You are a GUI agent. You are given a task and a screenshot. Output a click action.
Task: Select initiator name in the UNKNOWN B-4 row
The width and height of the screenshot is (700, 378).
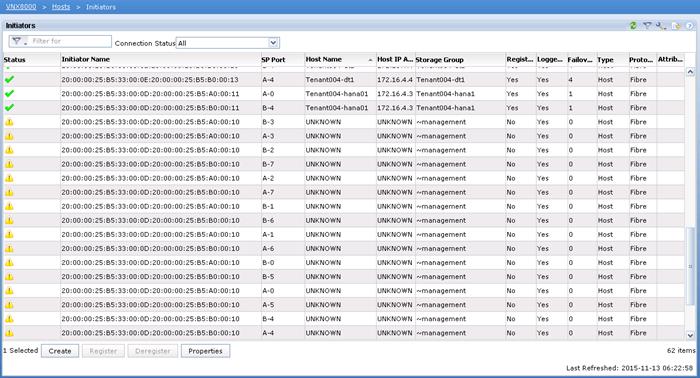(x=150, y=319)
